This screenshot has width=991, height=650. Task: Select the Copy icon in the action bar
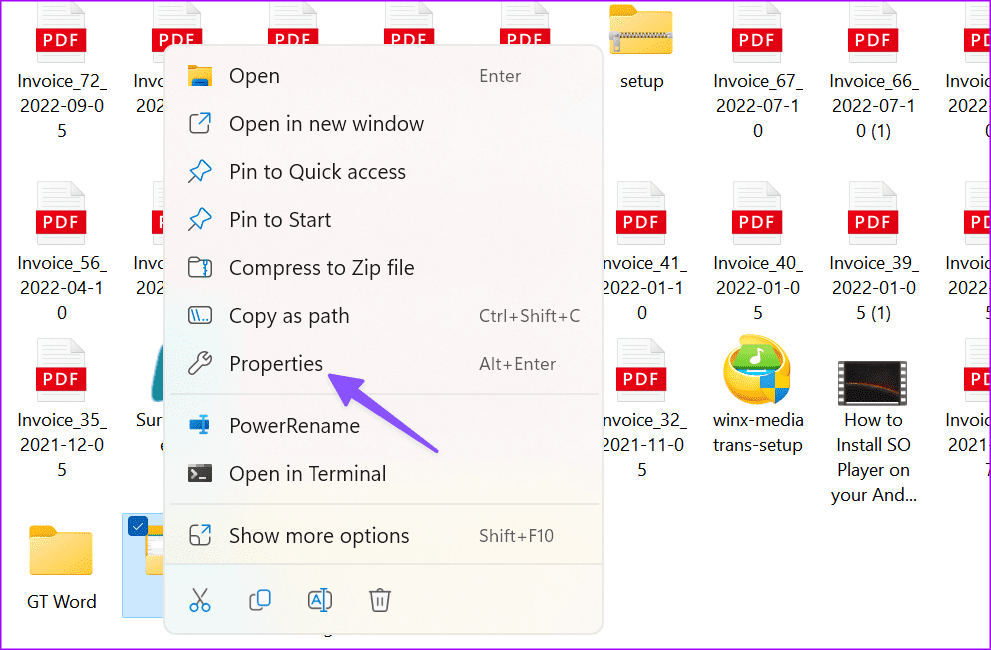point(260,599)
